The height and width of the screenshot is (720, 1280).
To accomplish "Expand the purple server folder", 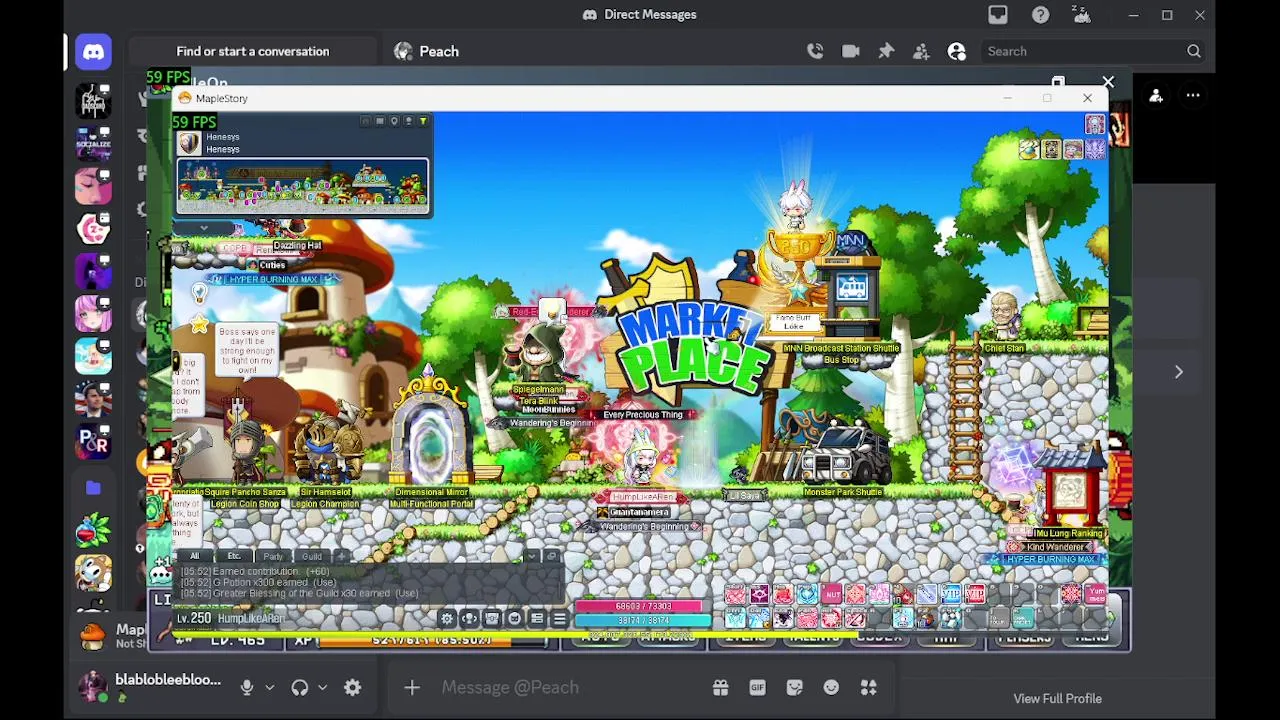I will (x=93, y=488).
